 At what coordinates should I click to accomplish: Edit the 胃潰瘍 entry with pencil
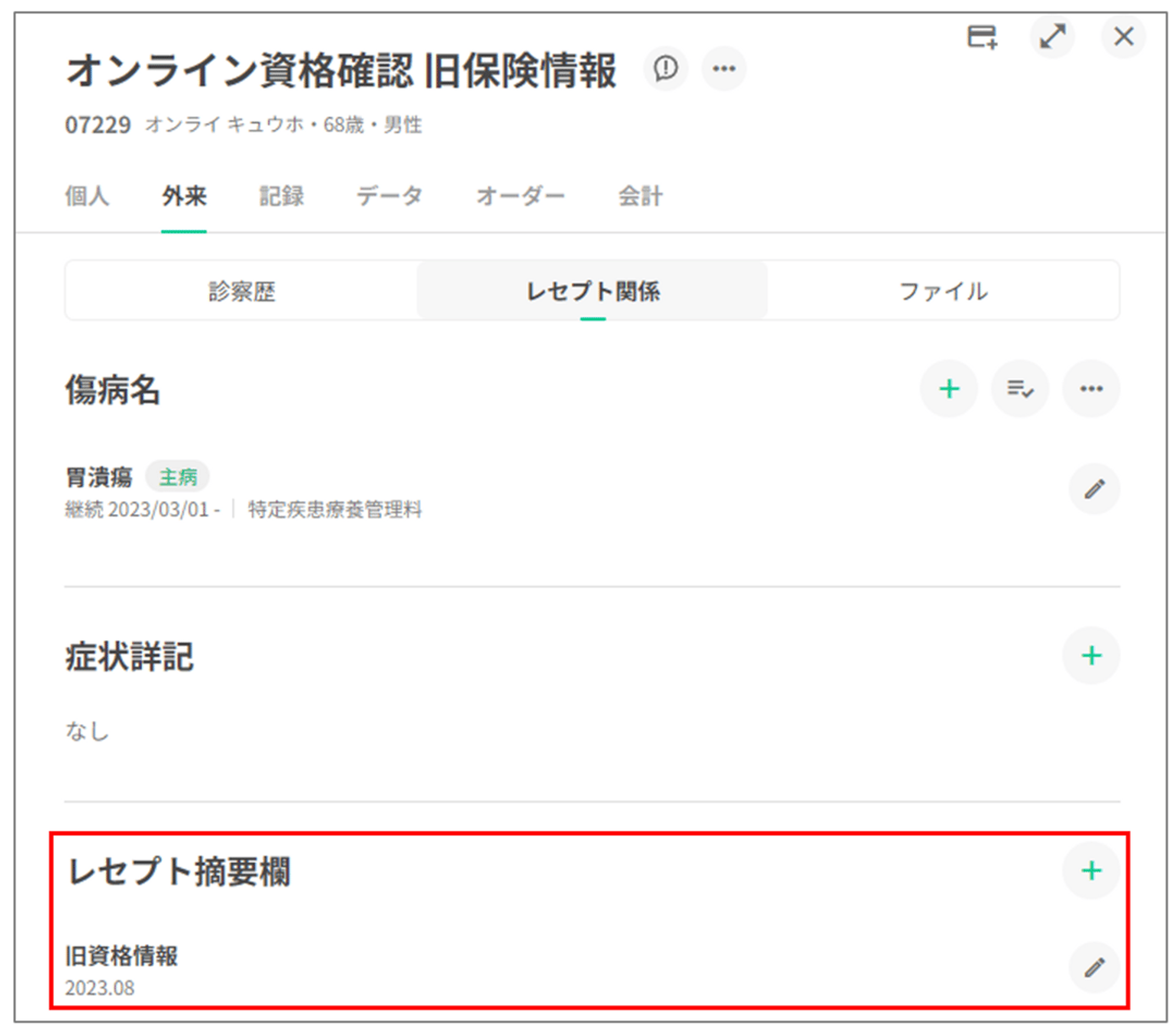coord(1094,489)
